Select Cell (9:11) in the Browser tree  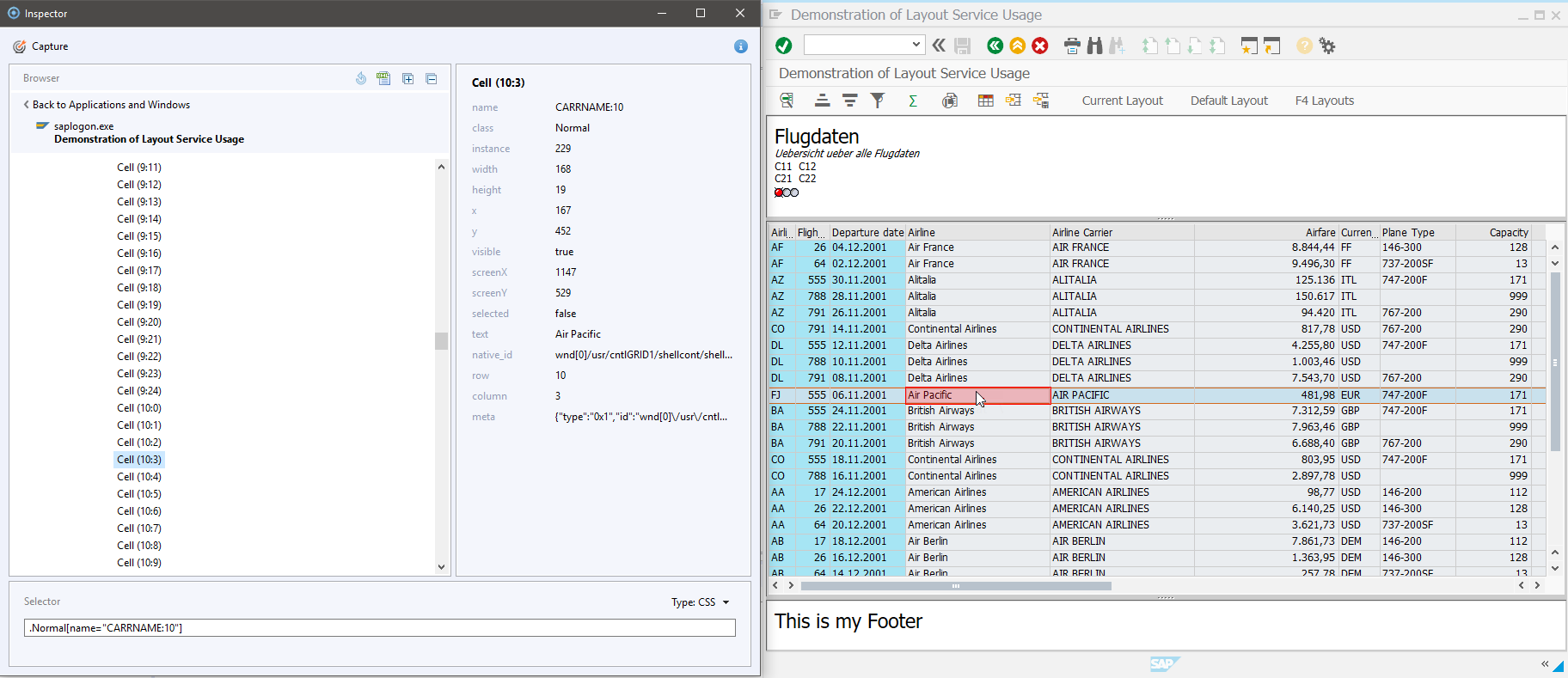(139, 168)
